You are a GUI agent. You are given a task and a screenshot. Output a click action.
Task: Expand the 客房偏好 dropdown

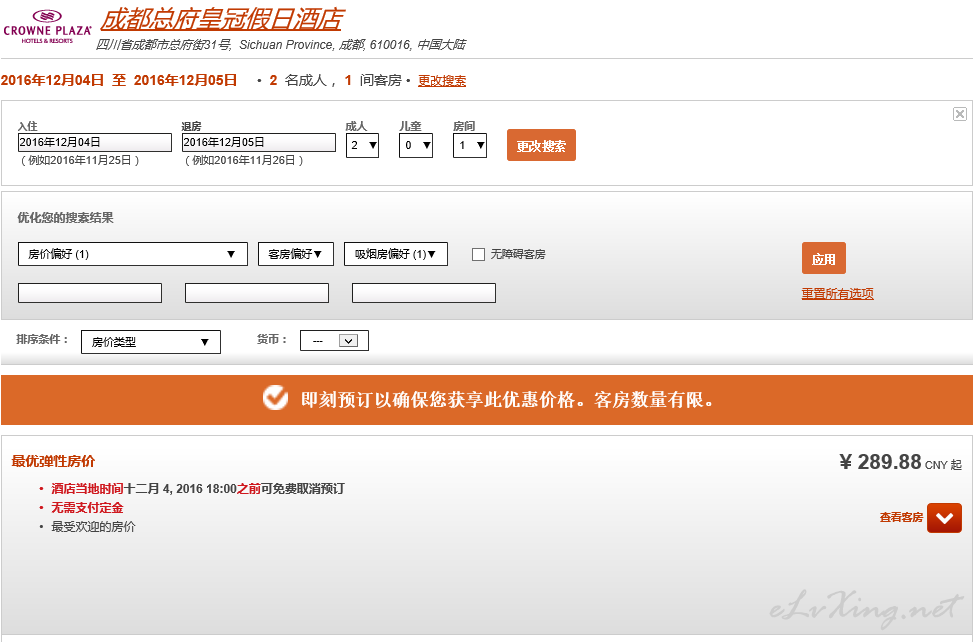tap(296, 254)
